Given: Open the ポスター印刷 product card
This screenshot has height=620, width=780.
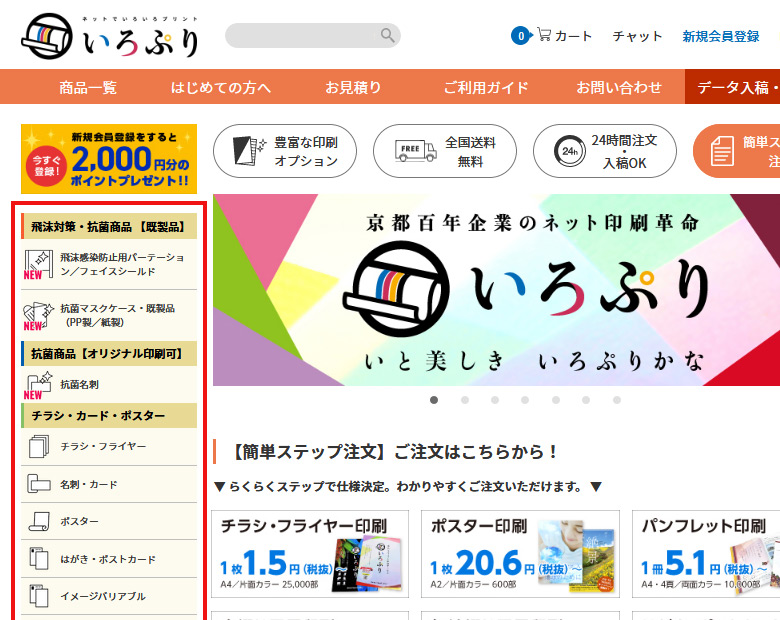Looking at the screenshot, I should [x=520, y=553].
